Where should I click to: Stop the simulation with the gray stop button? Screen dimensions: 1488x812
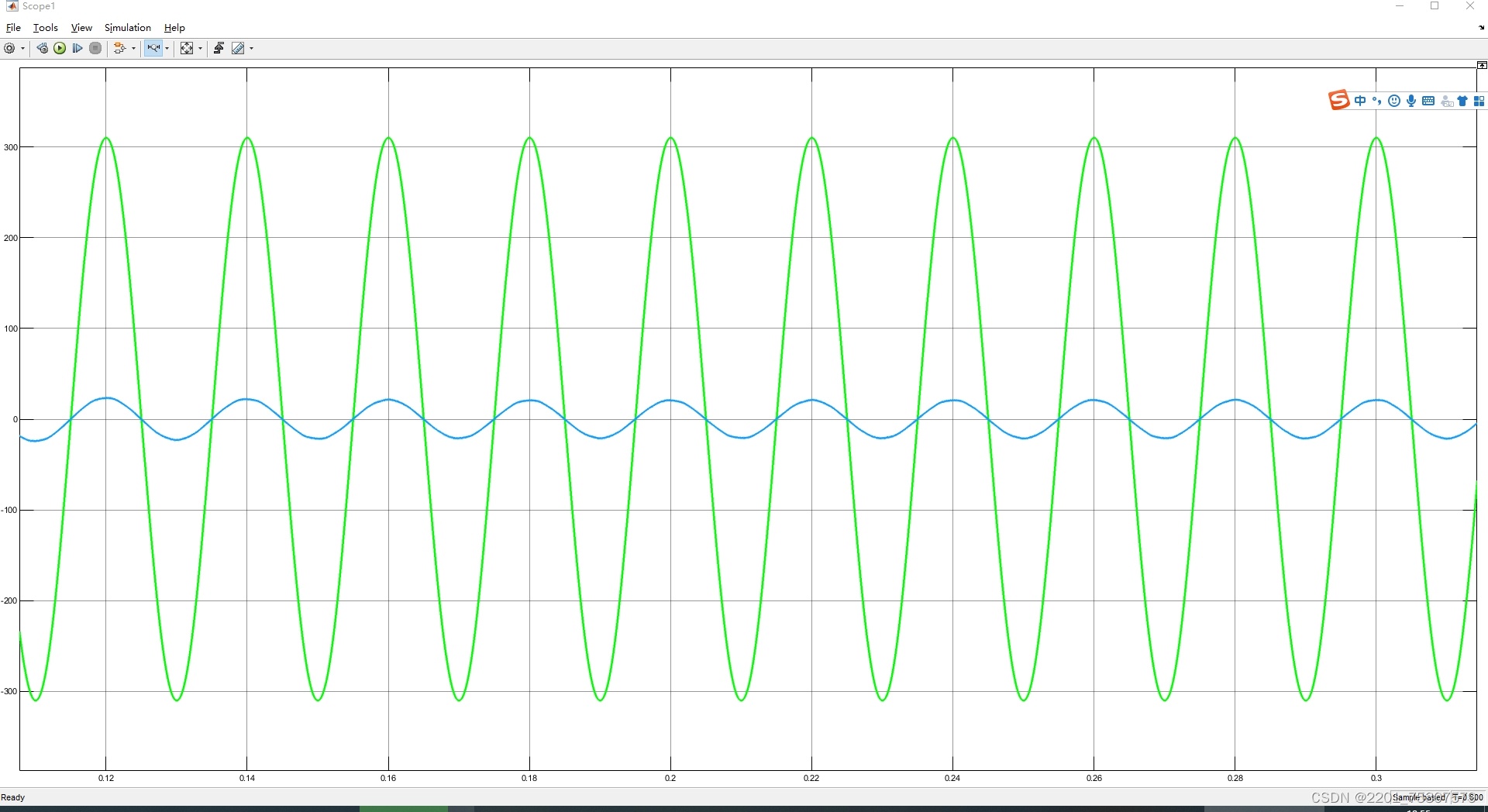[95, 48]
